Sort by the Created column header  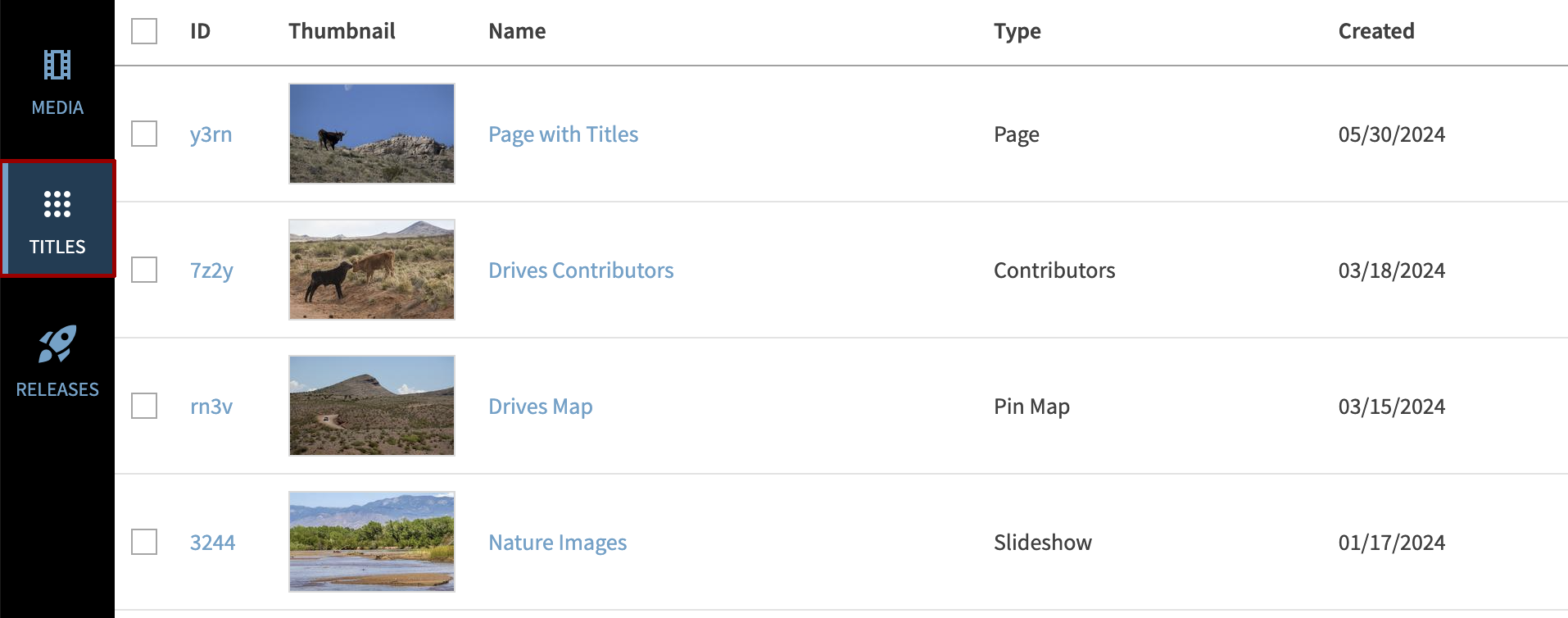pos(1376,31)
